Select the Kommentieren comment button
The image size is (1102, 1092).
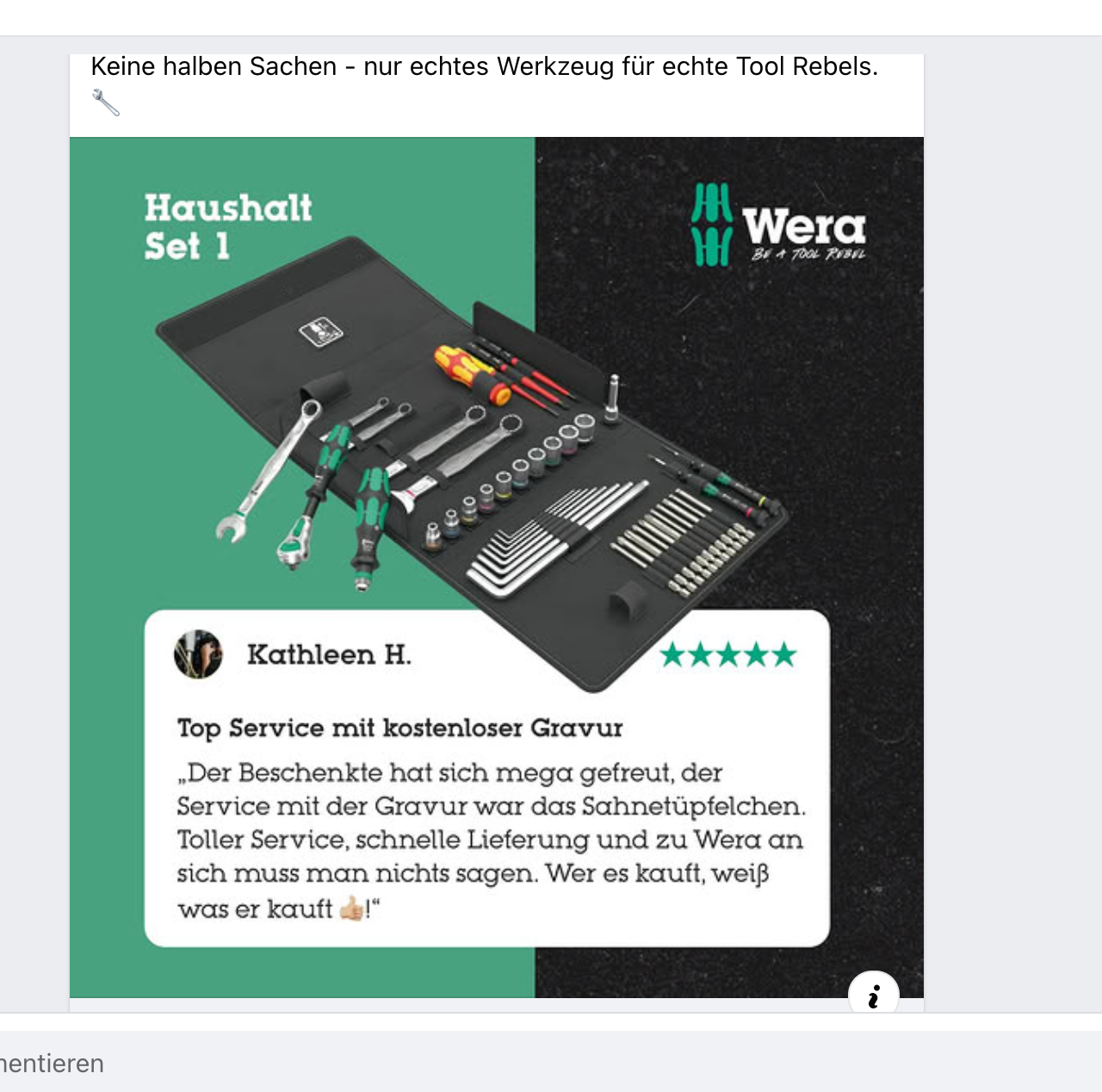coord(52,1064)
